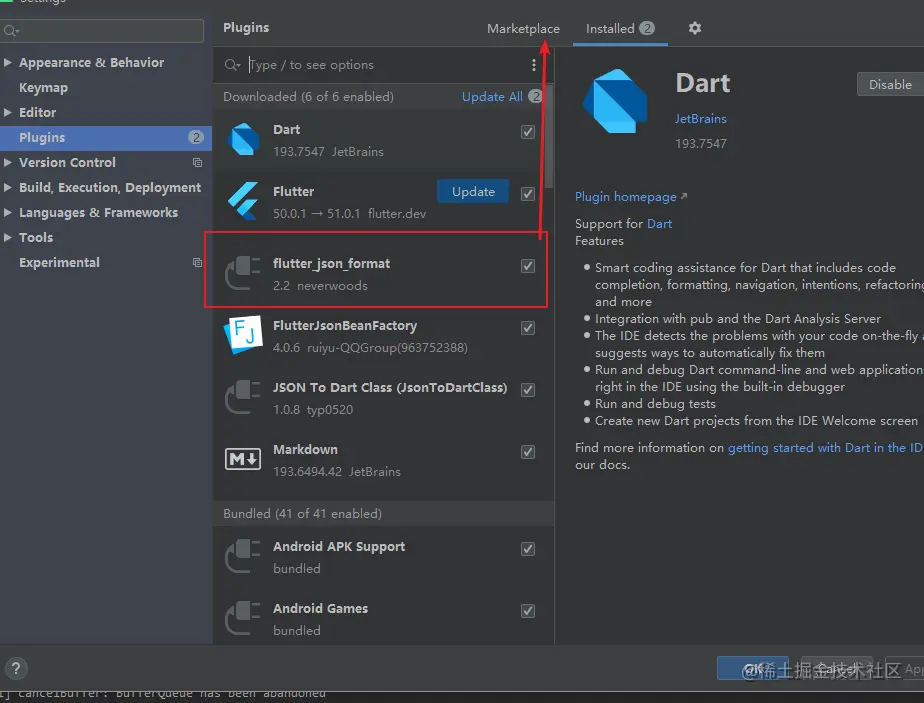The image size is (924, 703).
Task: Select the 'Android APK Support' plugin name
Action: (x=339, y=546)
